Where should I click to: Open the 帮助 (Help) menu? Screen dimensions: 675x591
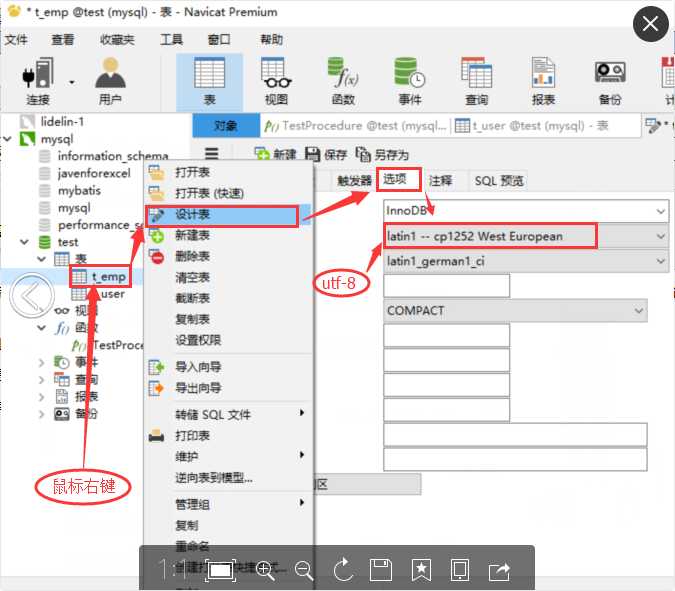point(272,40)
